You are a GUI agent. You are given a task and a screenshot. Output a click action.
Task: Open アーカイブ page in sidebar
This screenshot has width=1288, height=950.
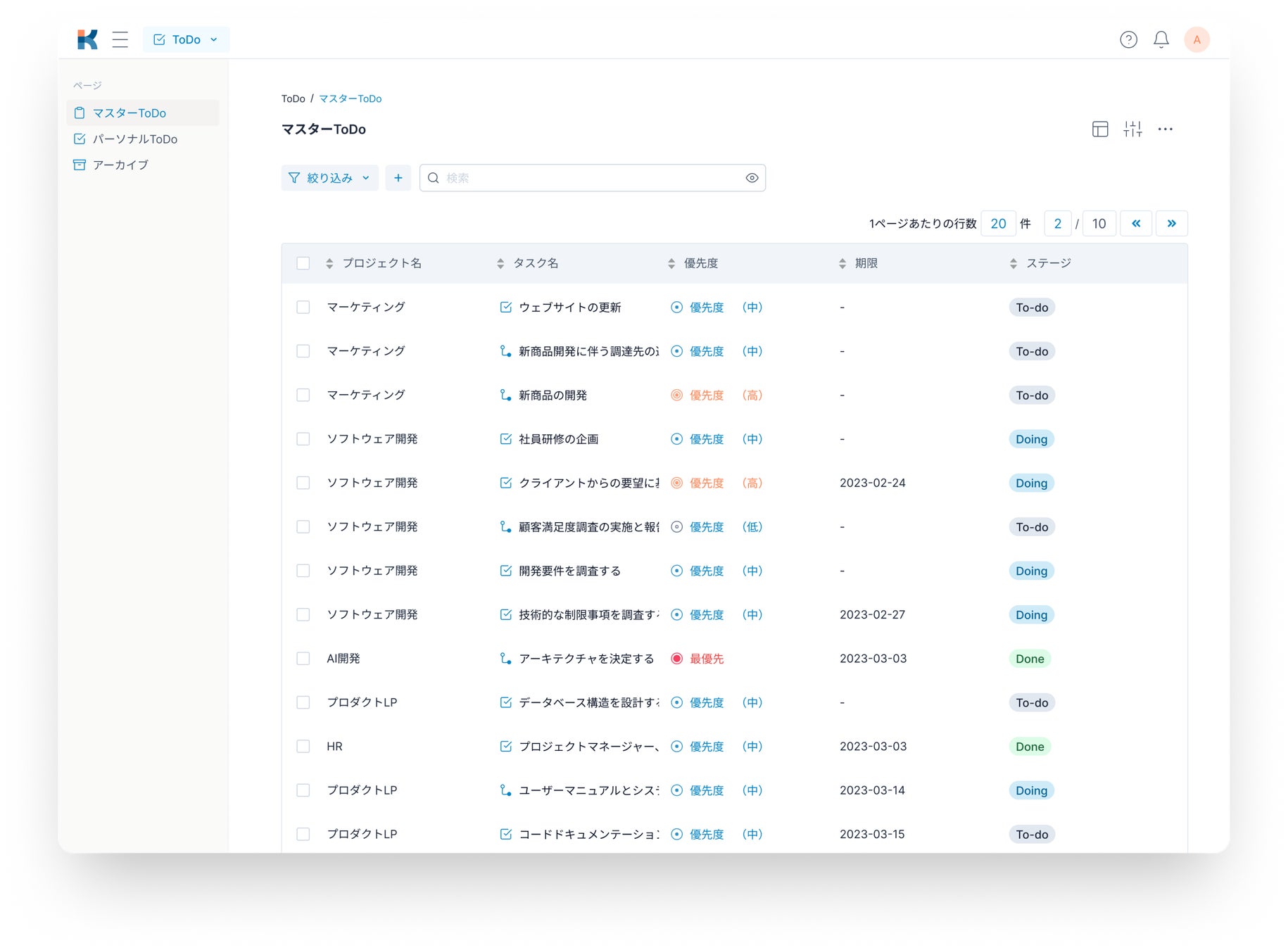point(120,165)
